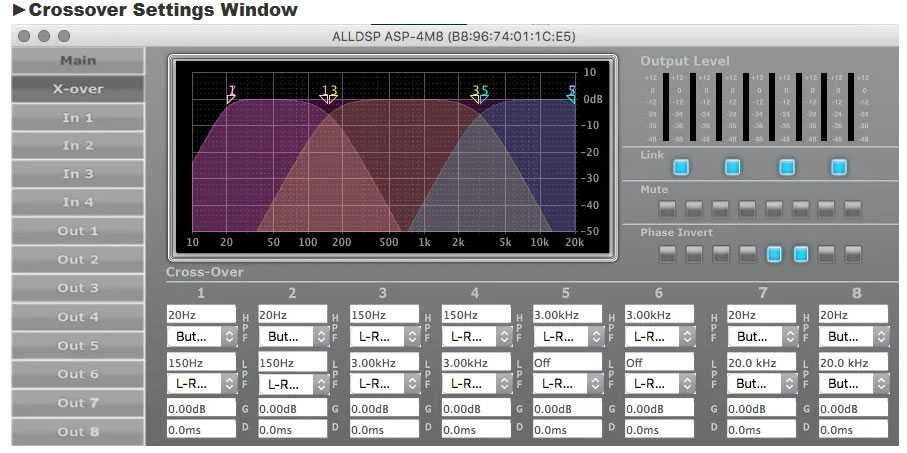Mute output channel 2
The image size is (907, 453).
coord(694,208)
